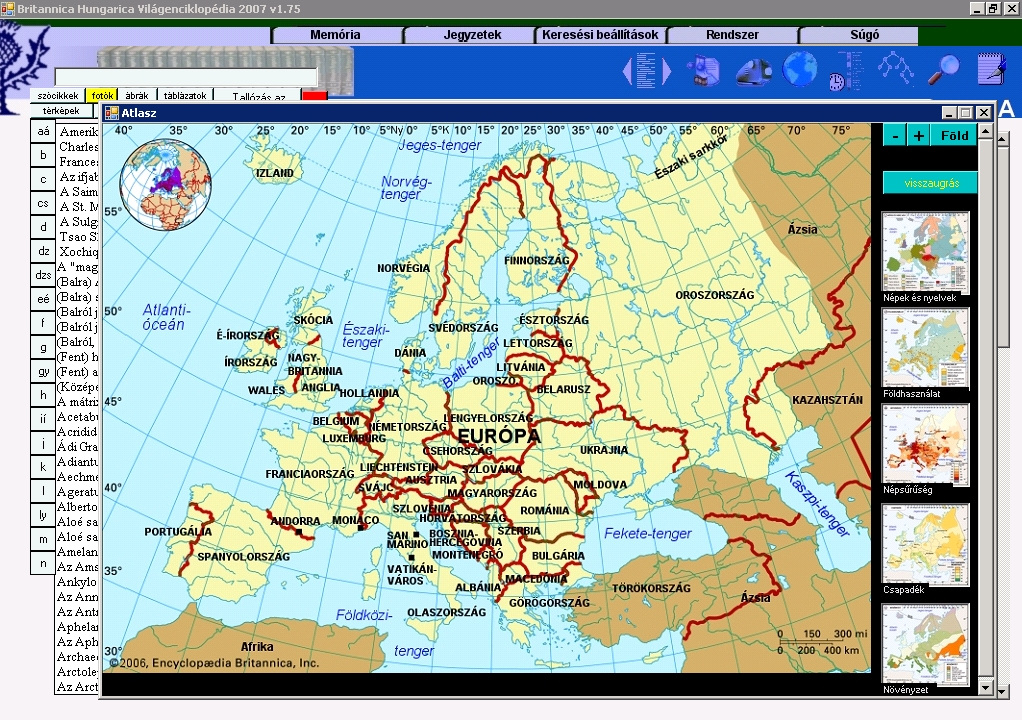The image size is (1022, 720).
Task: Select the 'gy' letter index button
Action: tap(43, 371)
